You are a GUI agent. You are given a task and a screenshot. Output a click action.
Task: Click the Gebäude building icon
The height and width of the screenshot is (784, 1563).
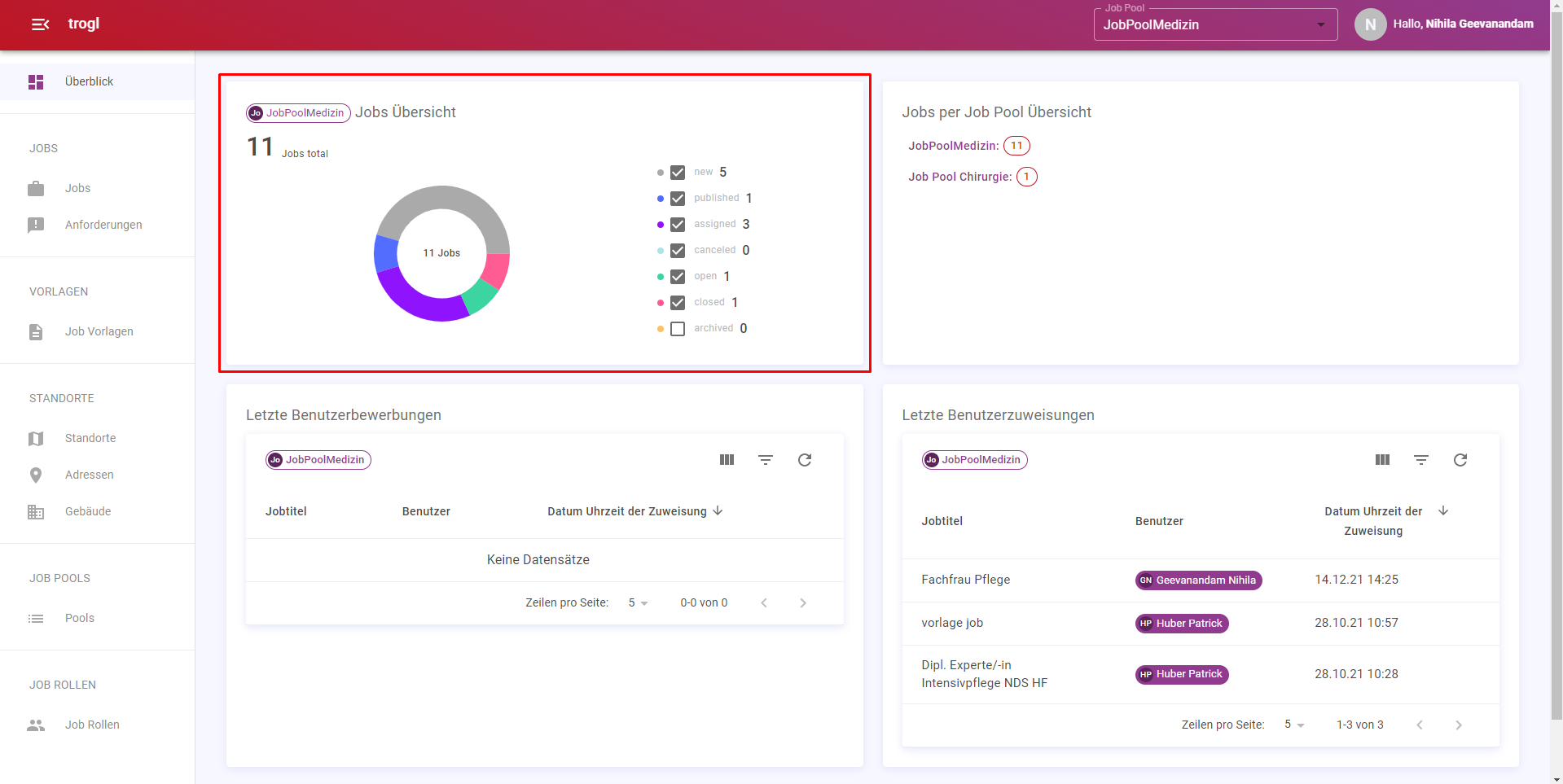tap(36, 511)
